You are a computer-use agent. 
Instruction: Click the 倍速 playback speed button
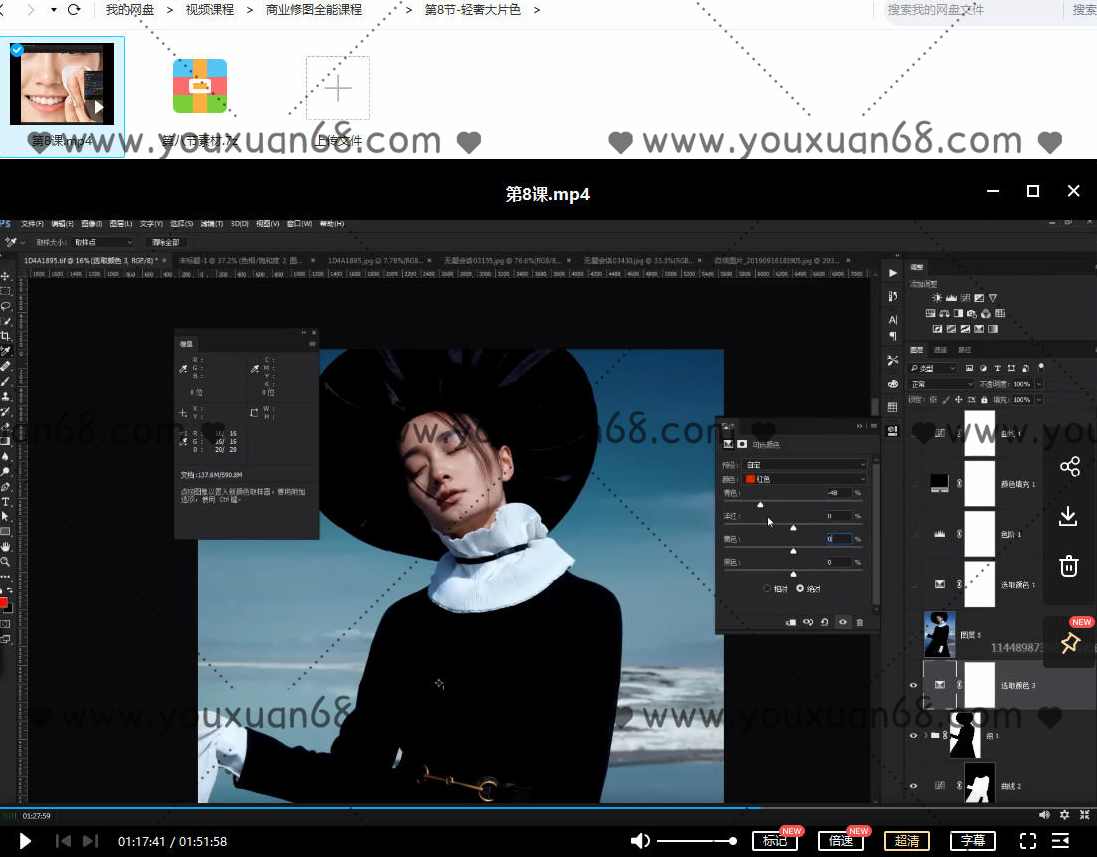coord(841,841)
